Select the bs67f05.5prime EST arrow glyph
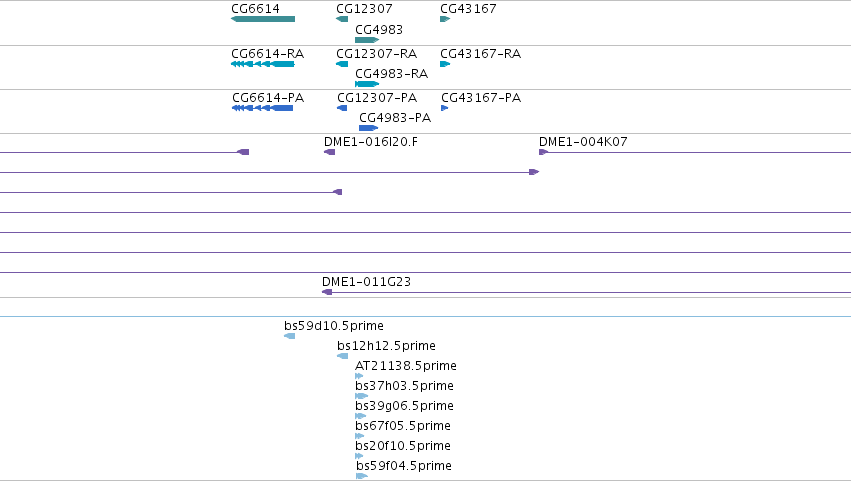The height and width of the screenshot is (481, 851). coord(360,436)
